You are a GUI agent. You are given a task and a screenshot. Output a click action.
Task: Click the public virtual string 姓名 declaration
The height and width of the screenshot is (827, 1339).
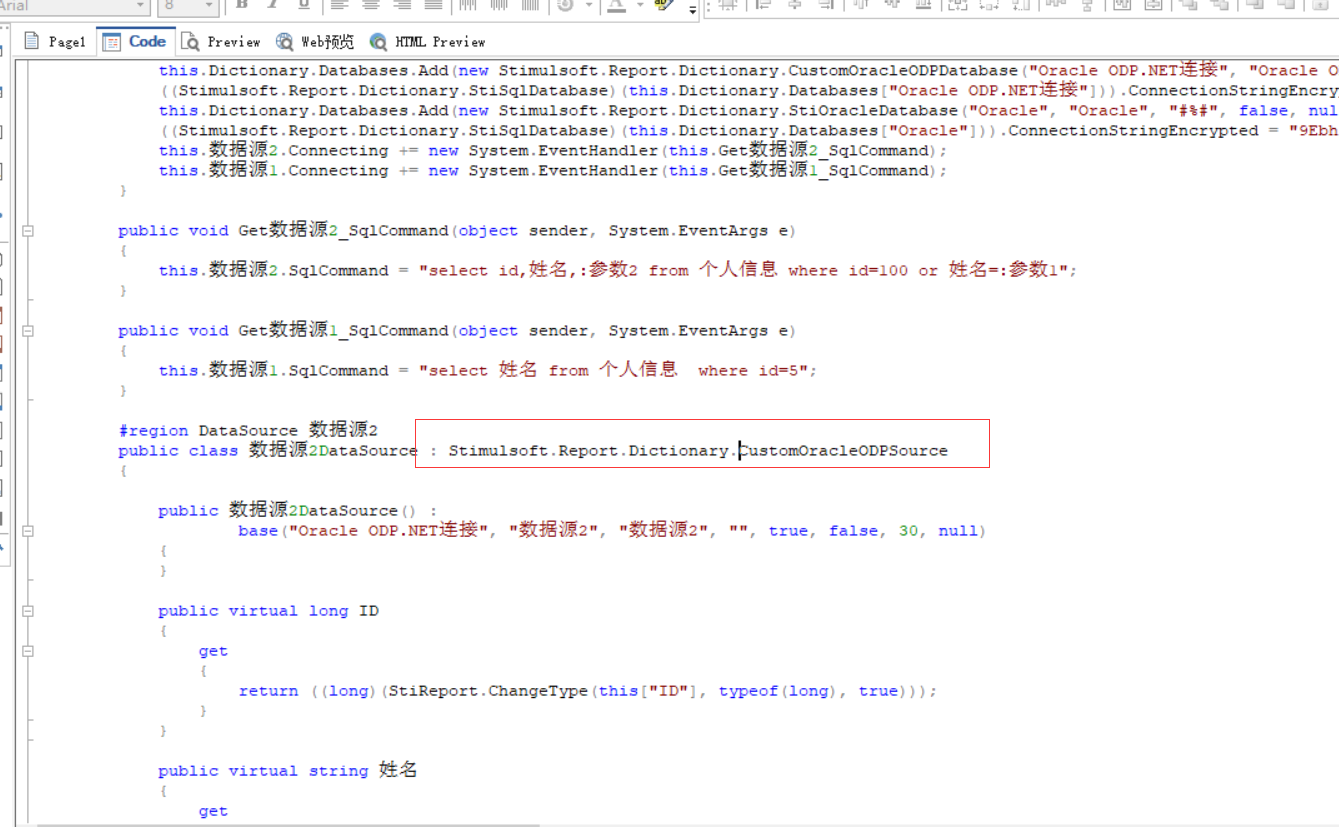tap(288, 771)
